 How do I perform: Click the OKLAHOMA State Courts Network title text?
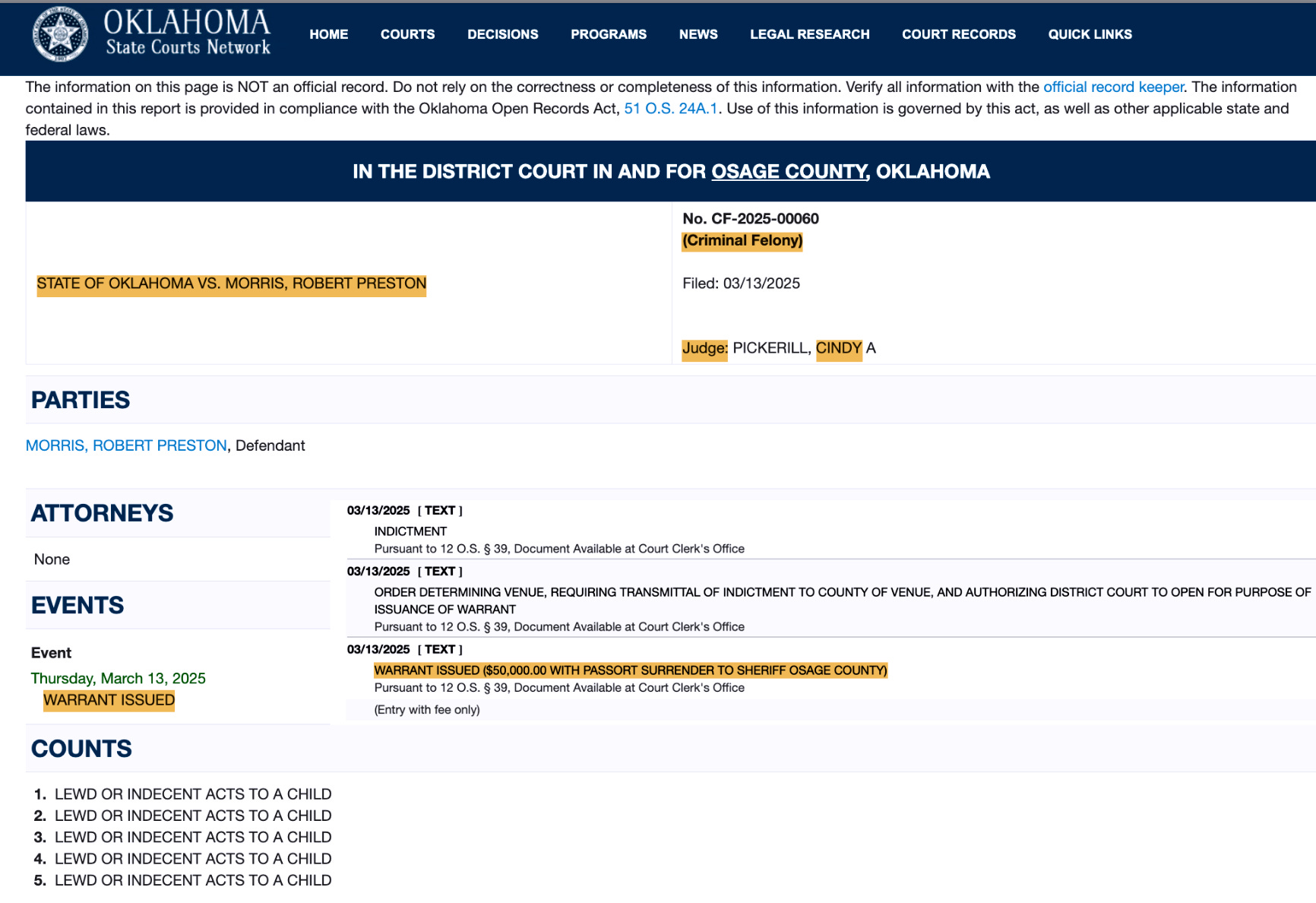(x=188, y=33)
